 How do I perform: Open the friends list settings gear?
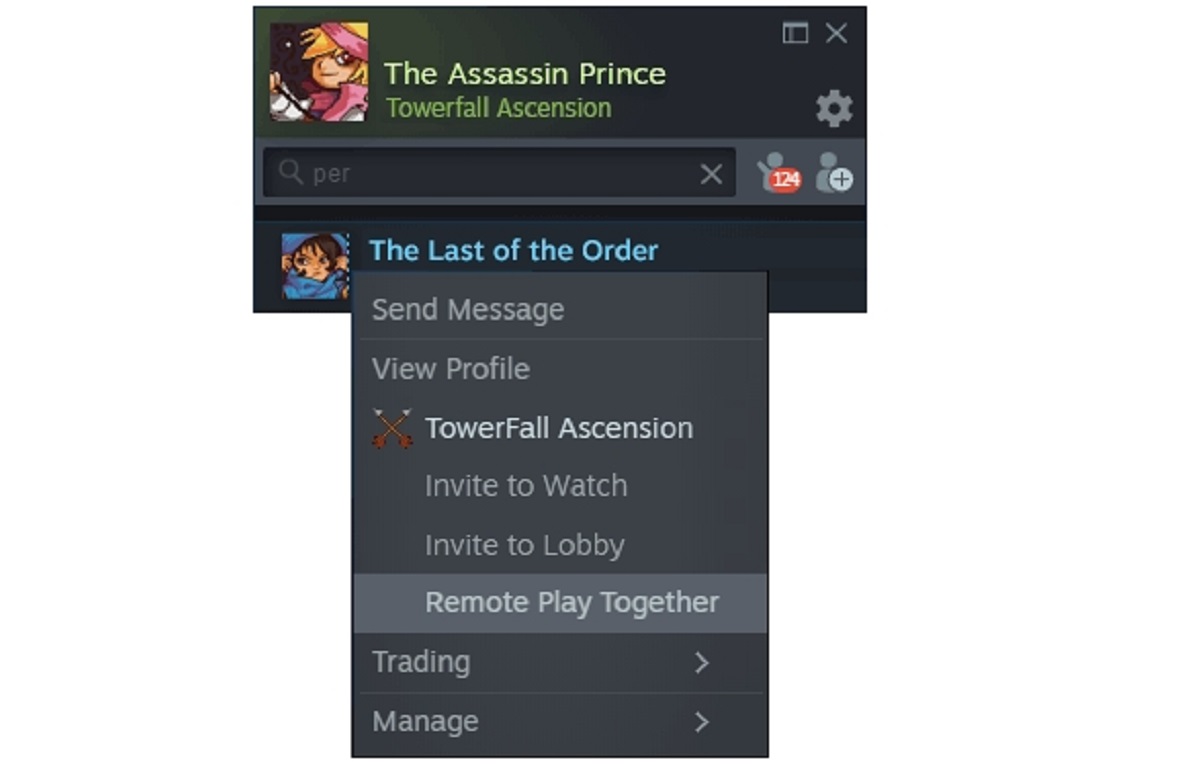pos(834,108)
